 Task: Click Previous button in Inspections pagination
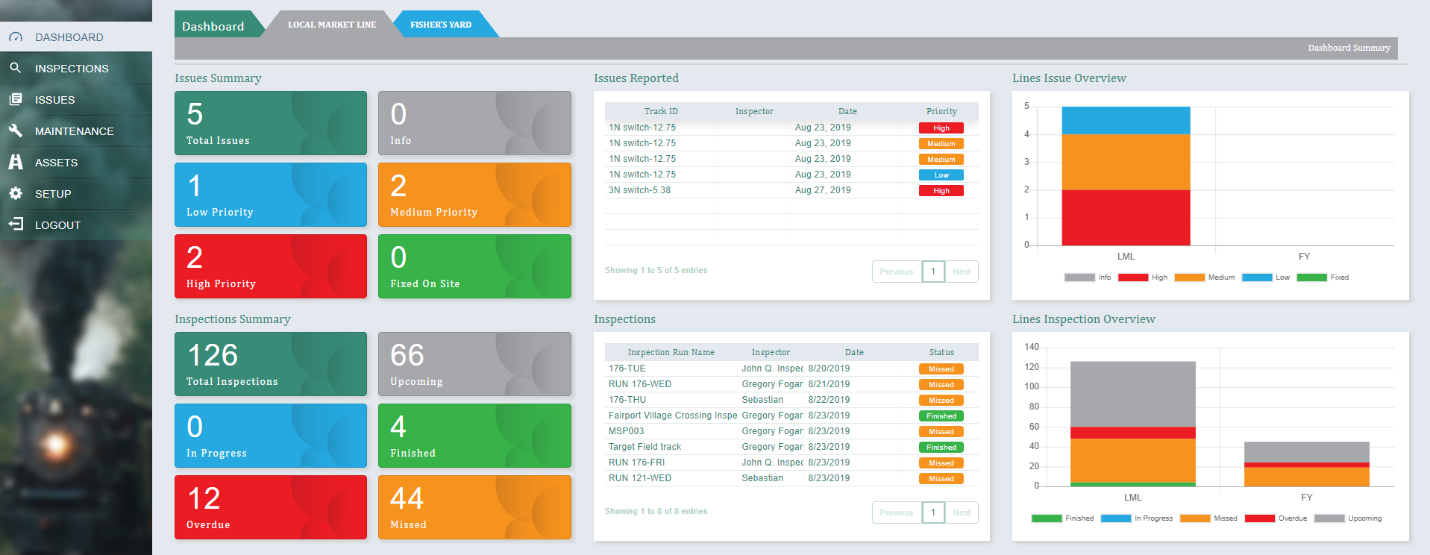897,512
